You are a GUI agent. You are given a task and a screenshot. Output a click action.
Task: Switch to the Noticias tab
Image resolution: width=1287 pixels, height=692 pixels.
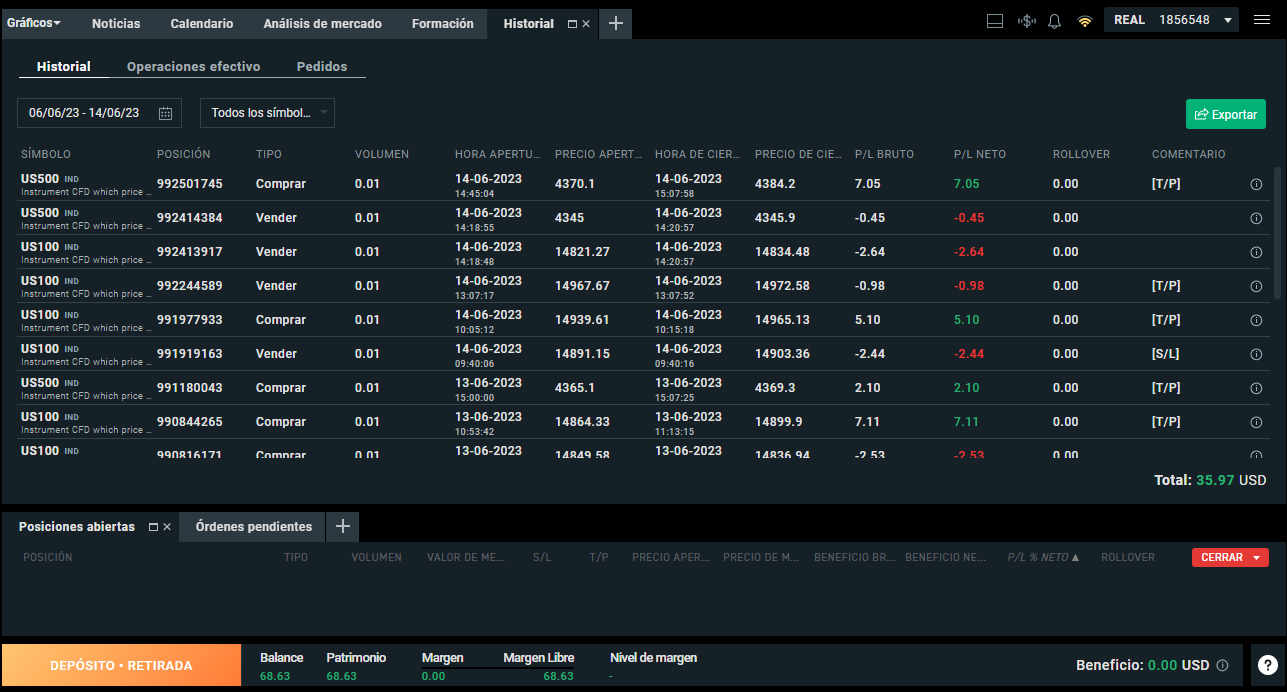tap(116, 23)
